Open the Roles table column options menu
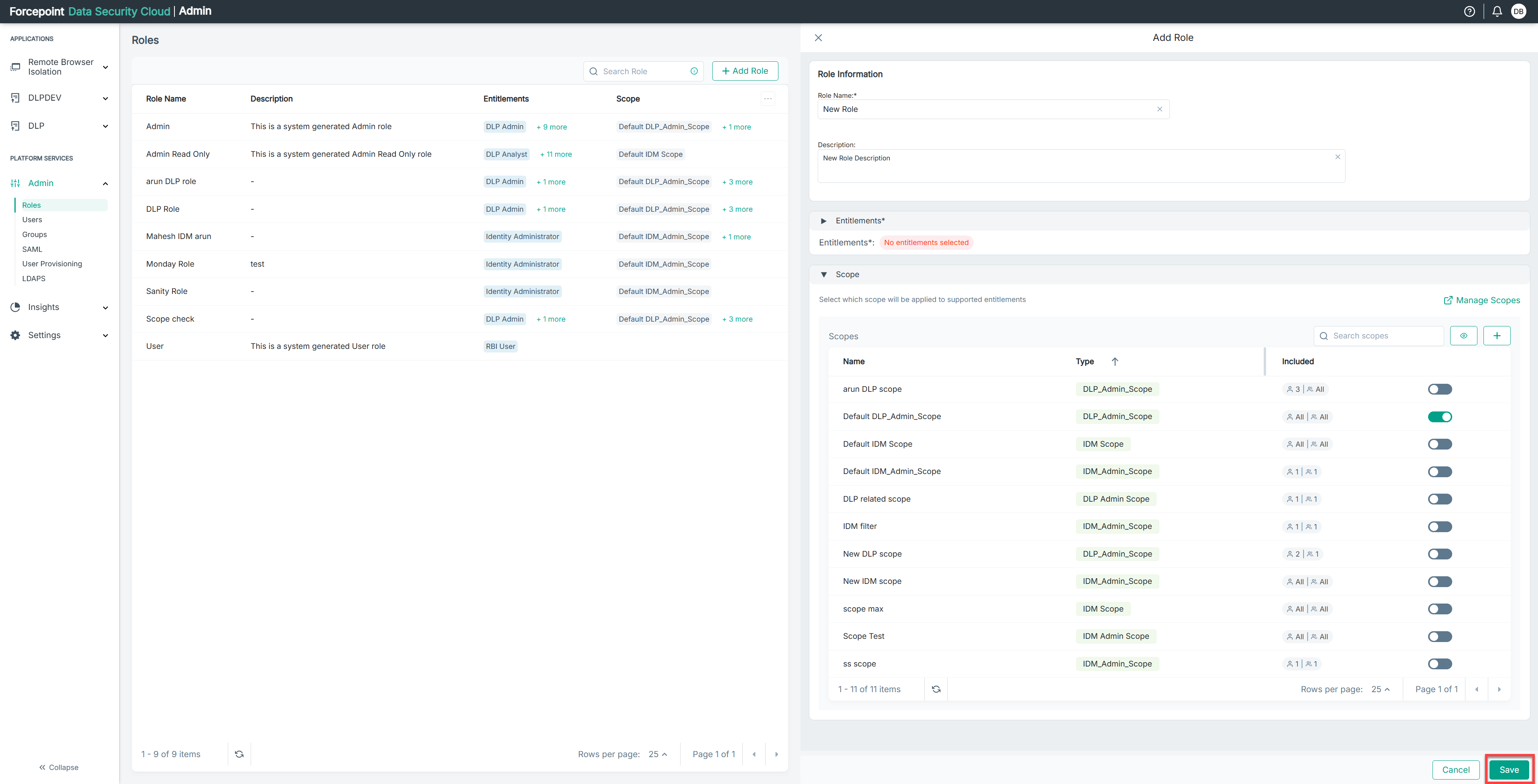 pos(768,99)
